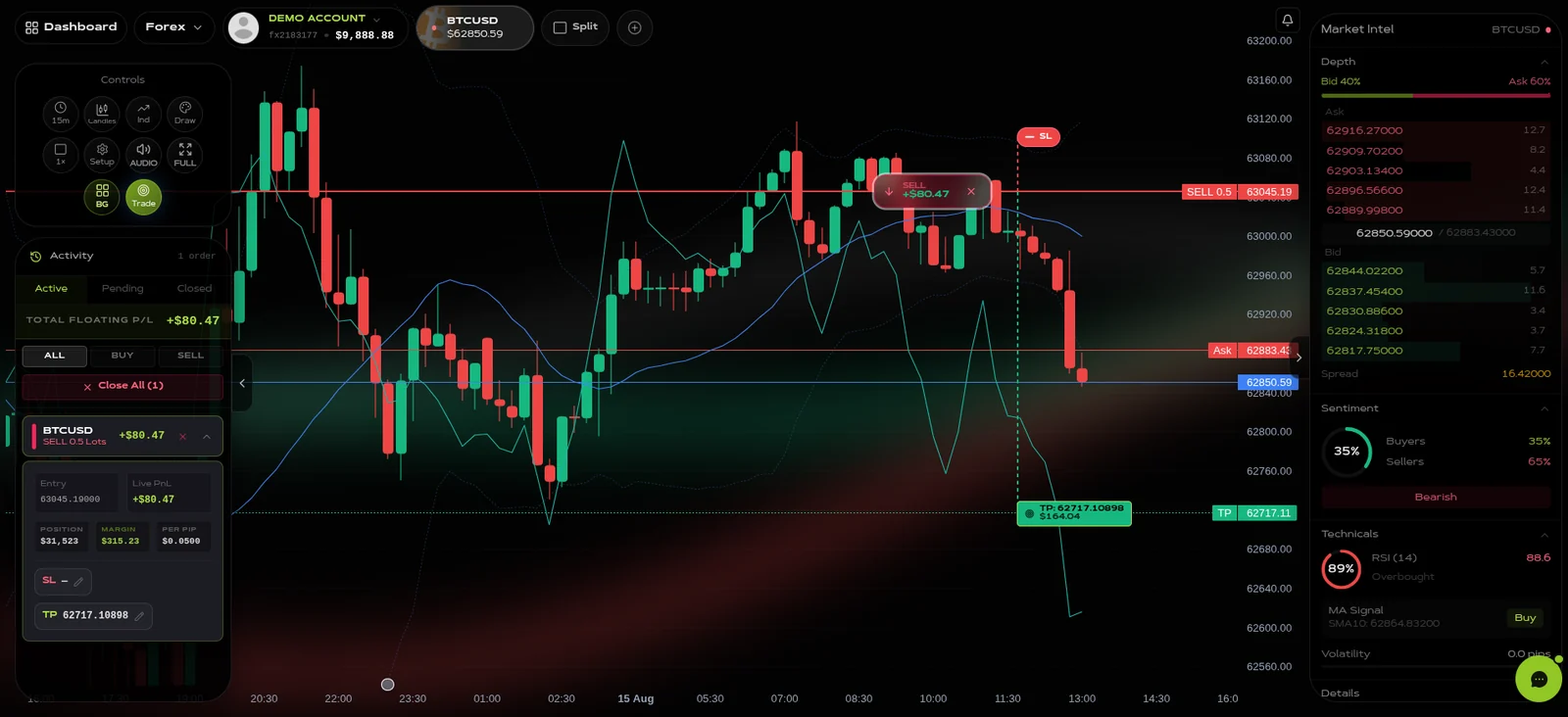1568x717 pixels.
Task: Filter orders by SELL
Action: pyautogui.click(x=190, y=356)
